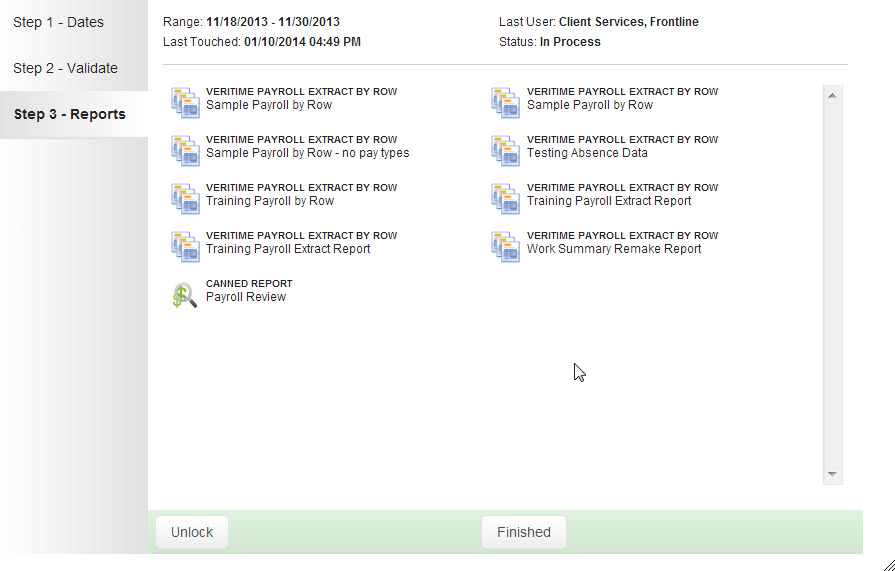
Task: Click the resize grip at window corner
Action: coord(888,564)
